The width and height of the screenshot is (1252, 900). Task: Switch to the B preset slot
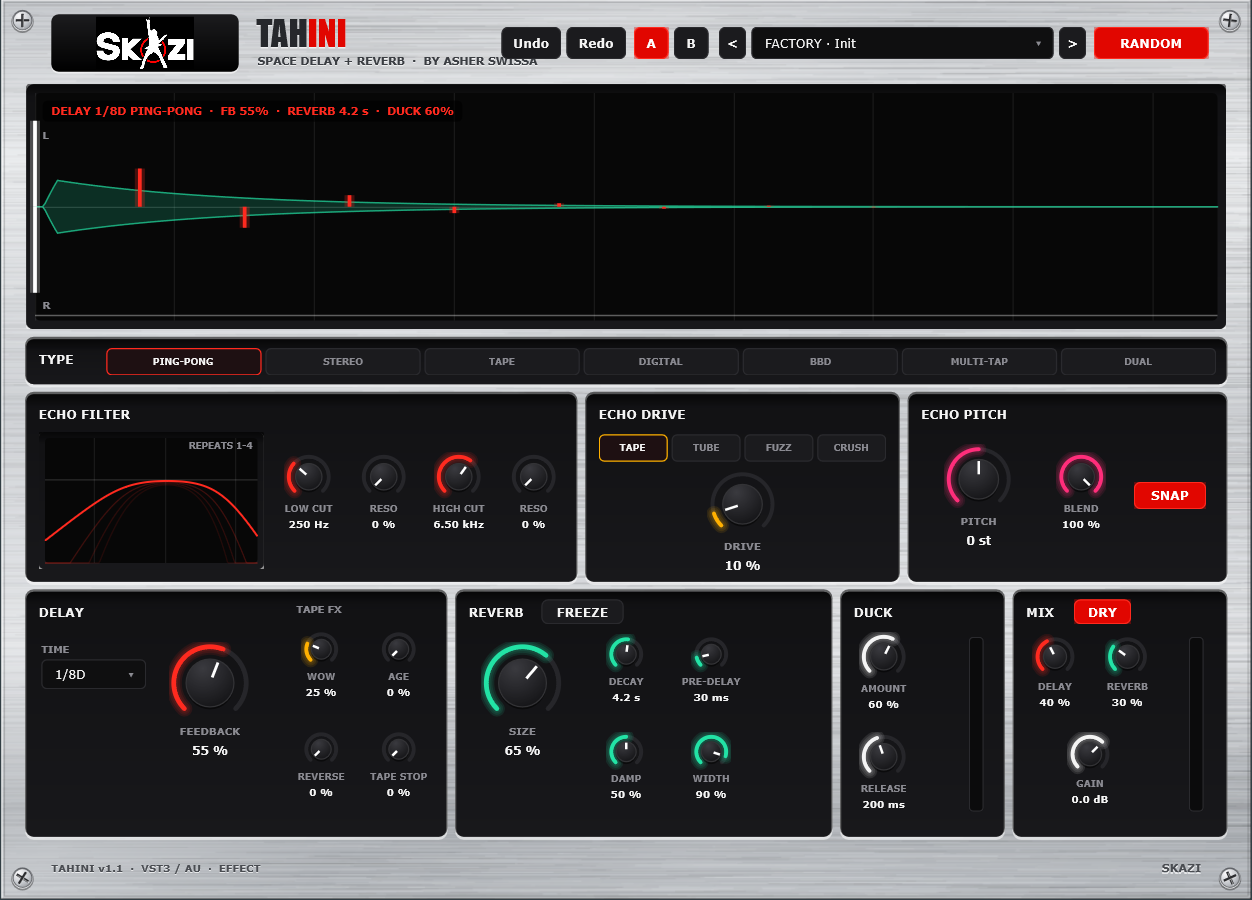(691, 43)
